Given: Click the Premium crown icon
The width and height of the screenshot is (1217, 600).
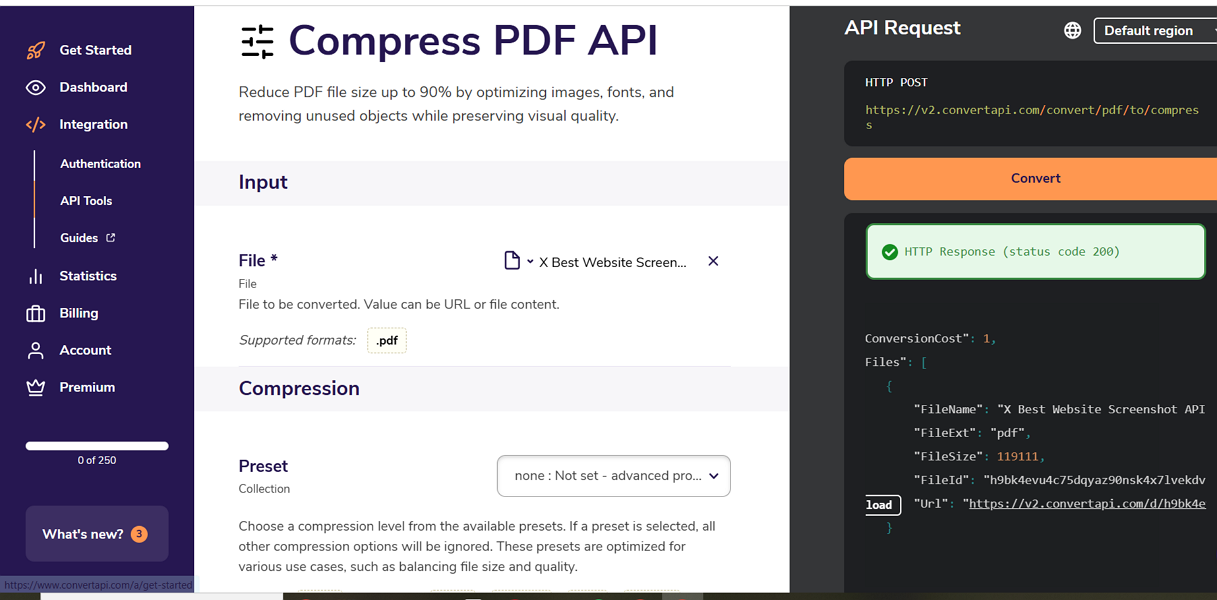Looking at the screenshot, I should tap(36, 388).
